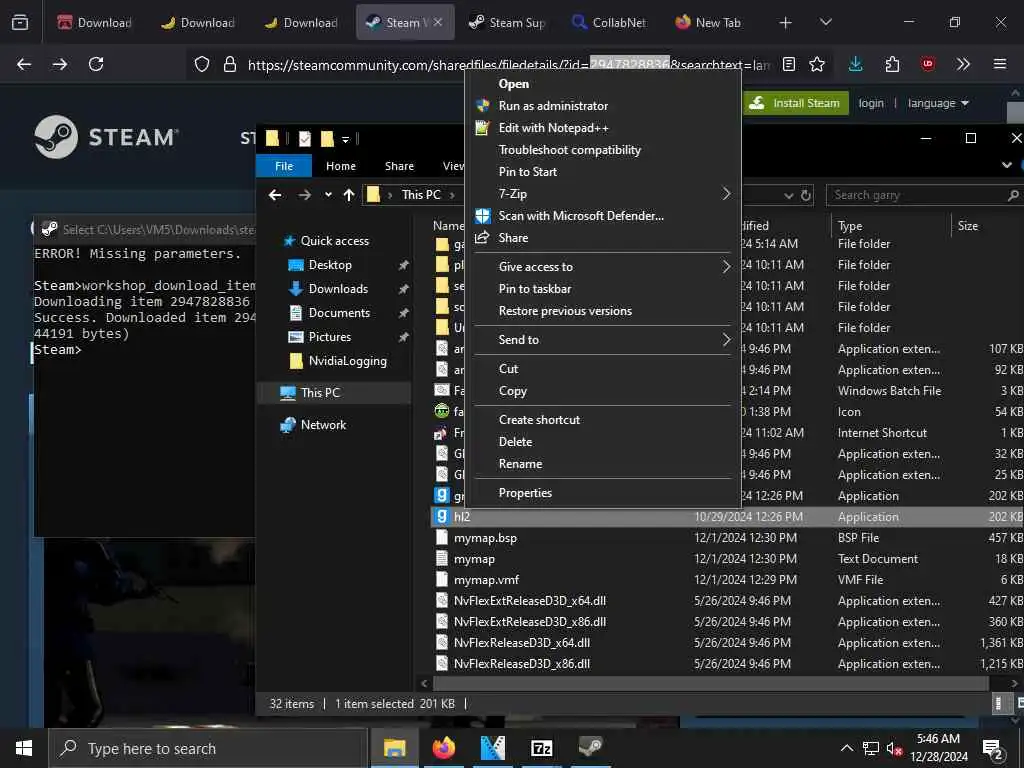This screenshot has width=1024, height=768.
Task: Open a new Firefox tab with plus button
Action: [x=785, y=23]
